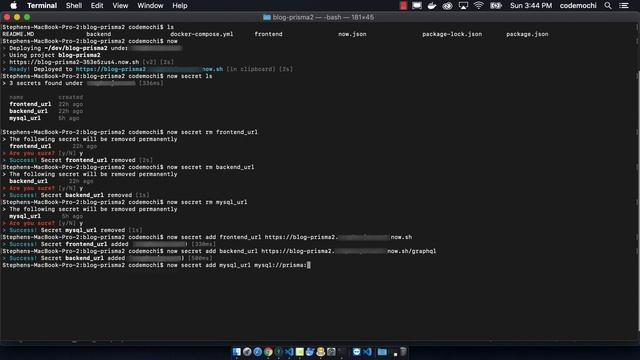Image resolution: width=640 pixels, height=360 pixels.
Task: Click the Sun 3:44 PM clock
Action: pyautogui.click(x=531, y=5)
